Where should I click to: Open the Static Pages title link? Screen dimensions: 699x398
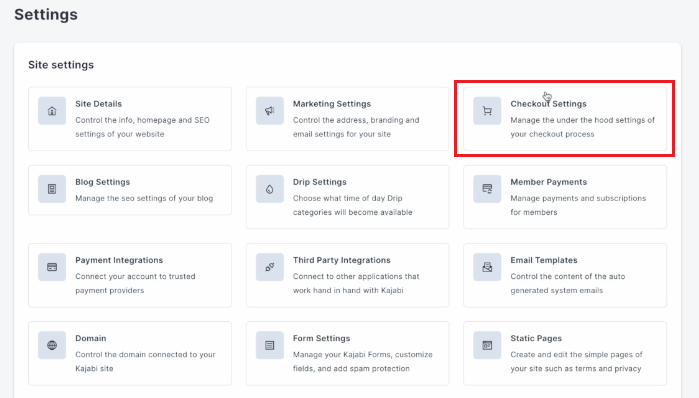[536, 338]
